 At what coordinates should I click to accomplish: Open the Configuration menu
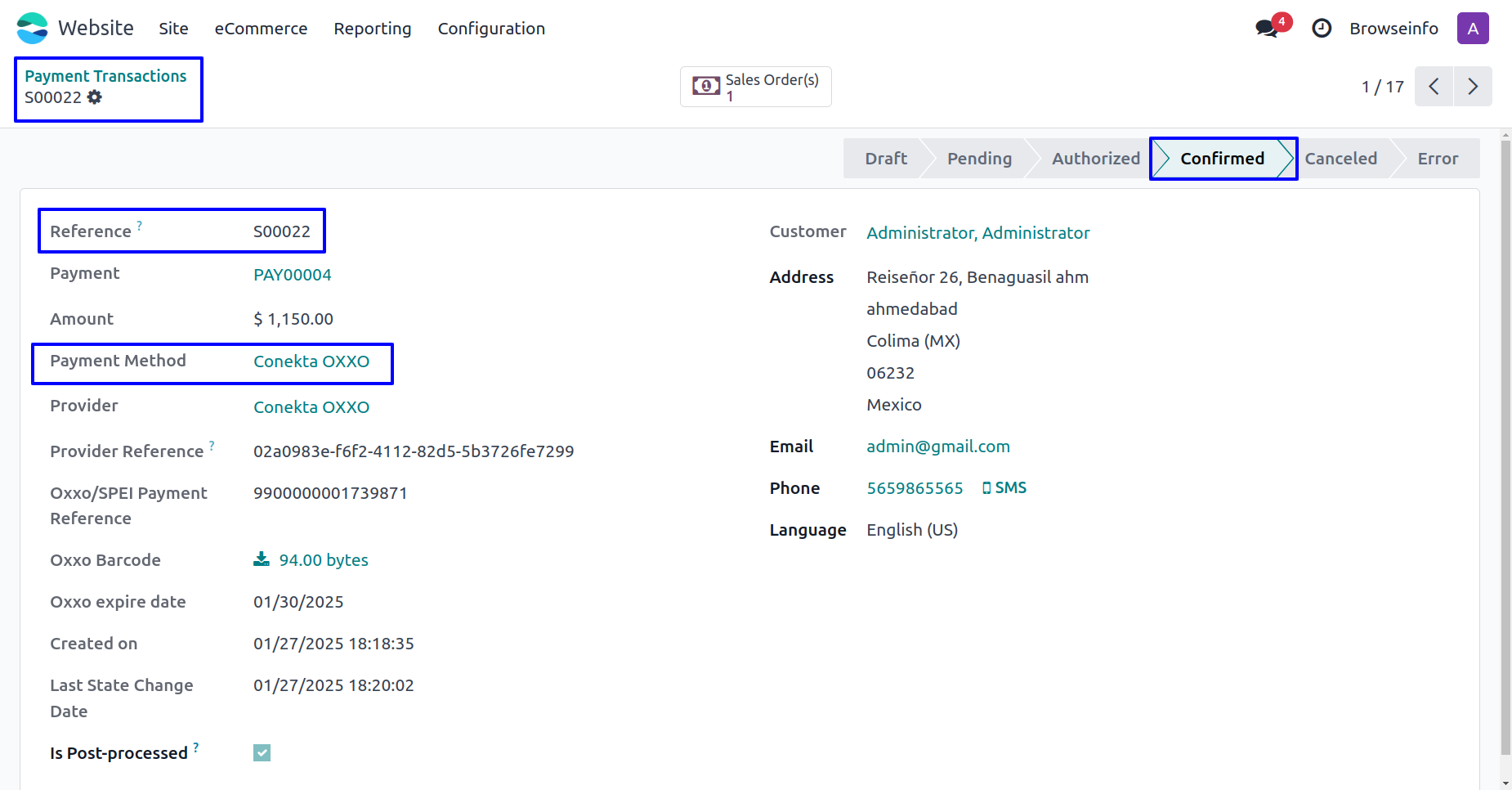(x=491, y=29)
